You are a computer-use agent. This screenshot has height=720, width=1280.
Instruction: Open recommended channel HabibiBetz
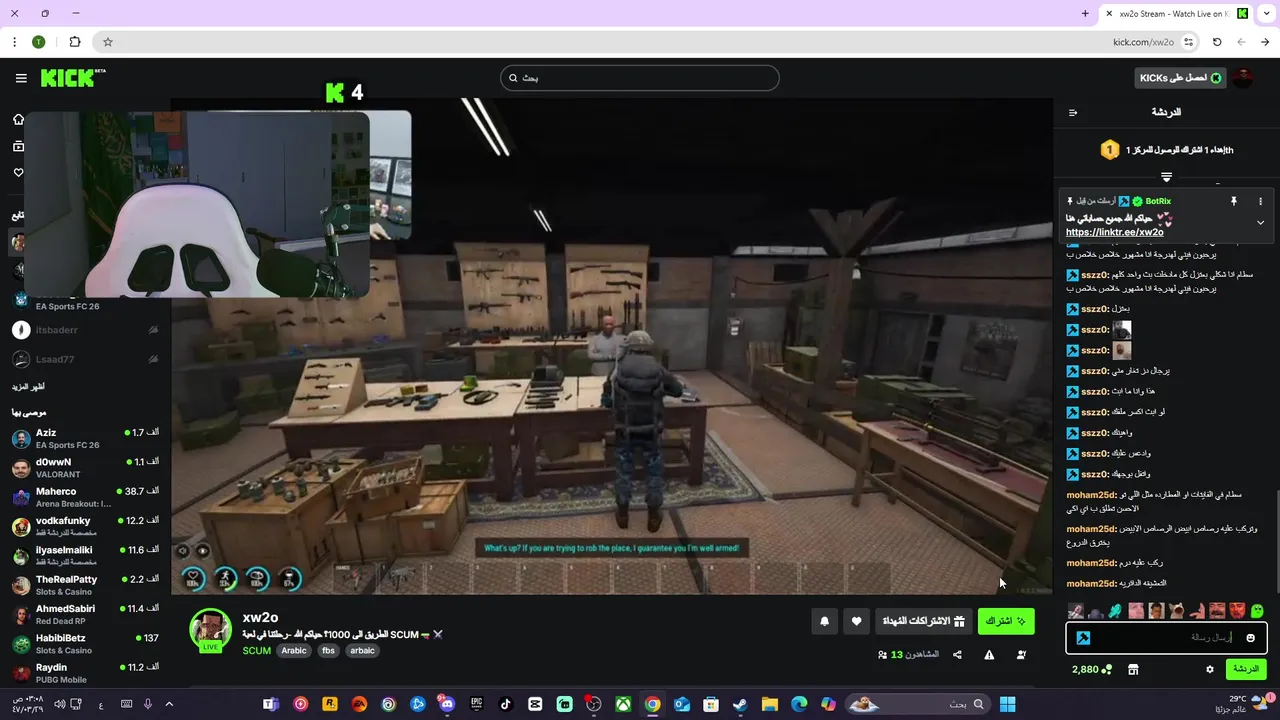[x=85, y=643]
